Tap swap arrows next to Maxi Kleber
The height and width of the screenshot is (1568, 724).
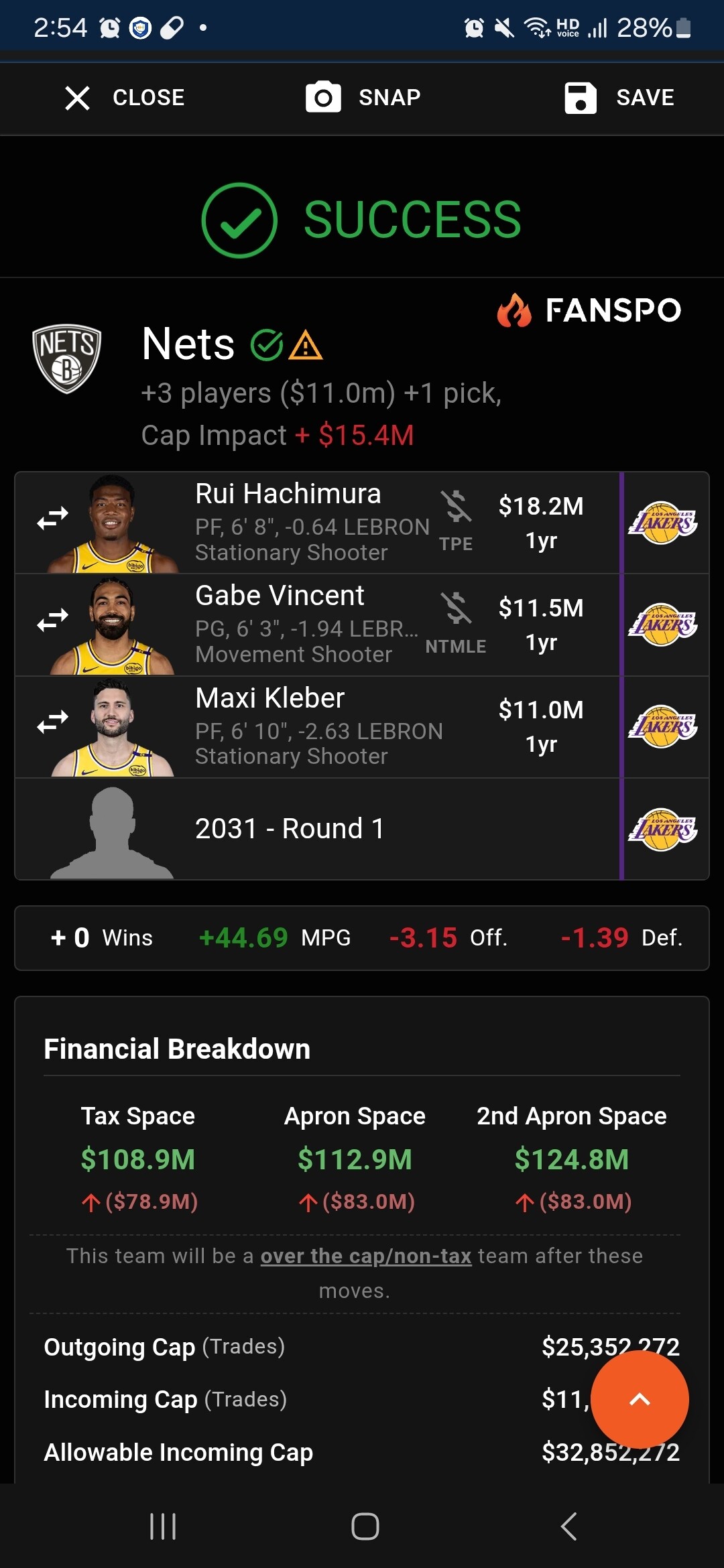[53, 722]
